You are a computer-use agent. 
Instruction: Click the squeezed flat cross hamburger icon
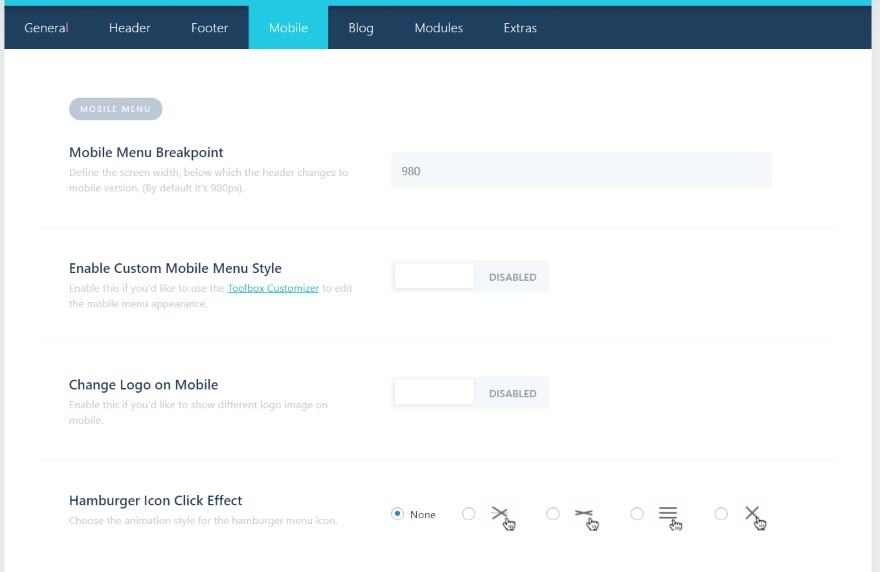(587, 517)
